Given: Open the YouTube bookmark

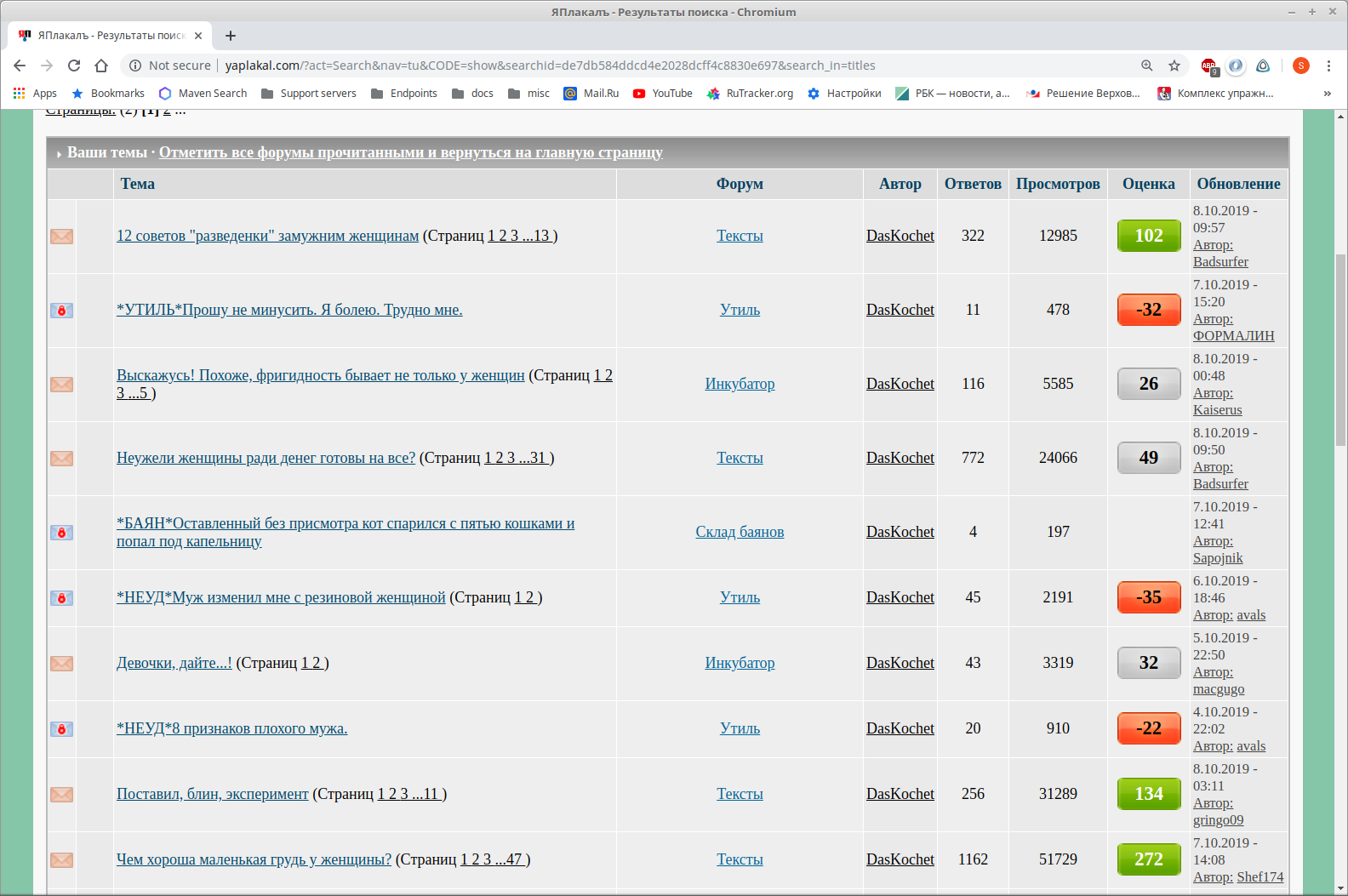Looking at the screenshot, I should 663,94.
